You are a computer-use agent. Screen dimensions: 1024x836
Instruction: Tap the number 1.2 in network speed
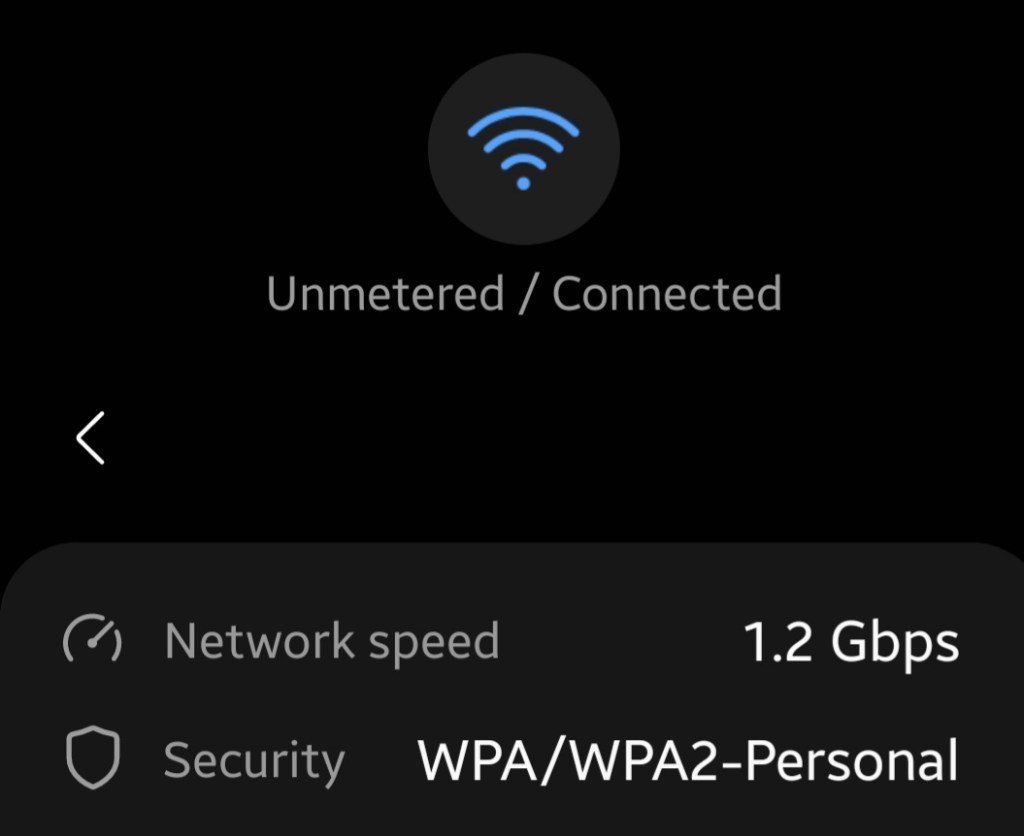(x=780, y=642)
